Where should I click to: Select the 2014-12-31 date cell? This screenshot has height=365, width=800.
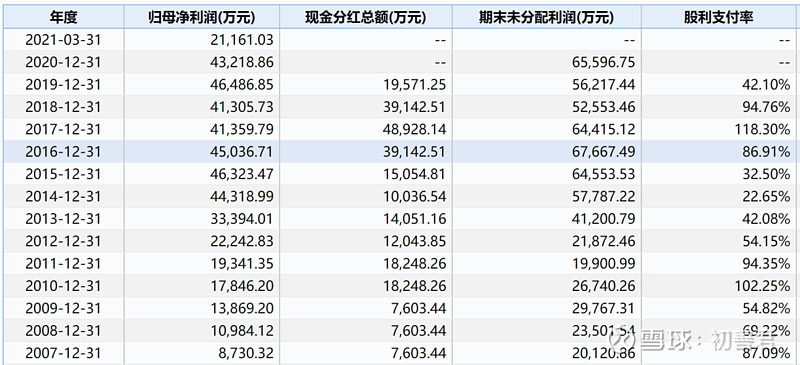click(63, 197)
